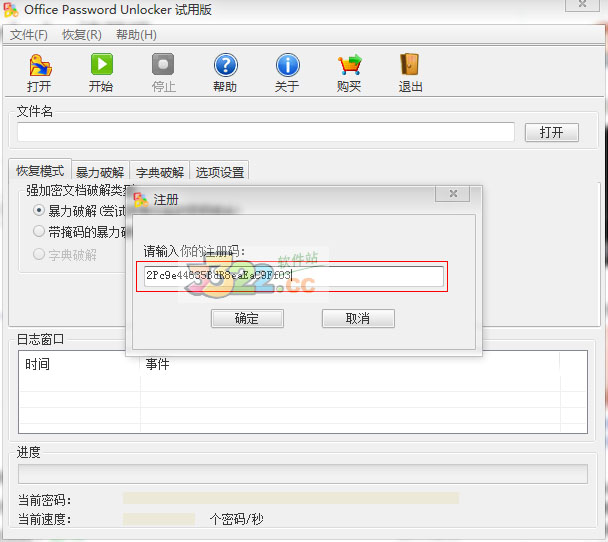Click the 进度 progress bar
Screen dimensions: 608x542
(303, 474)
